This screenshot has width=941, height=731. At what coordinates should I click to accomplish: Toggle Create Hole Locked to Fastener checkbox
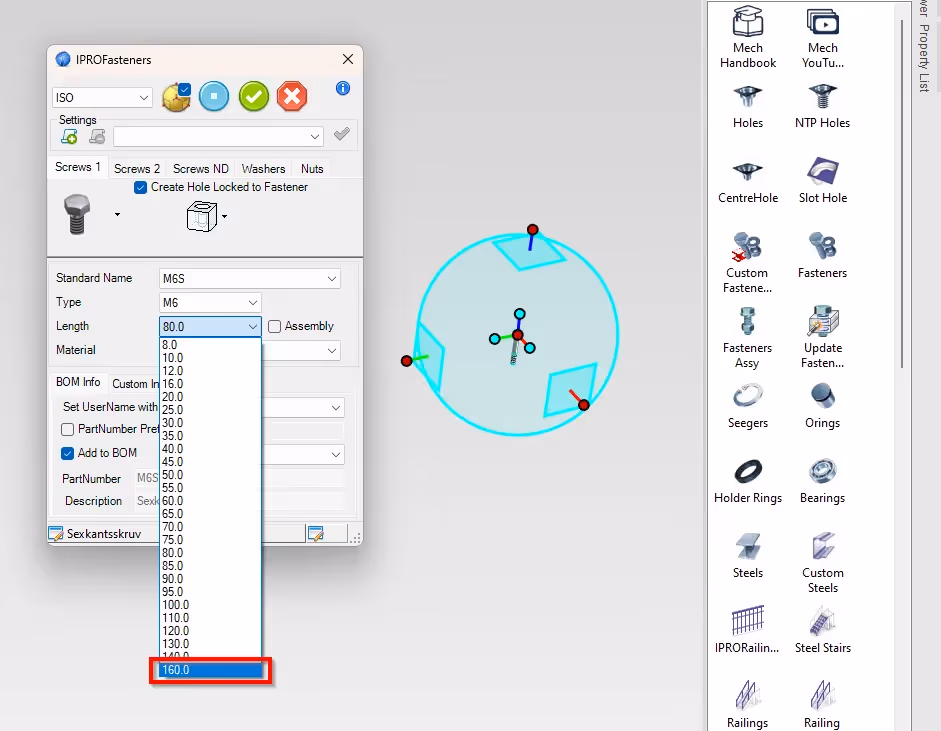click(x=140, y=187)
